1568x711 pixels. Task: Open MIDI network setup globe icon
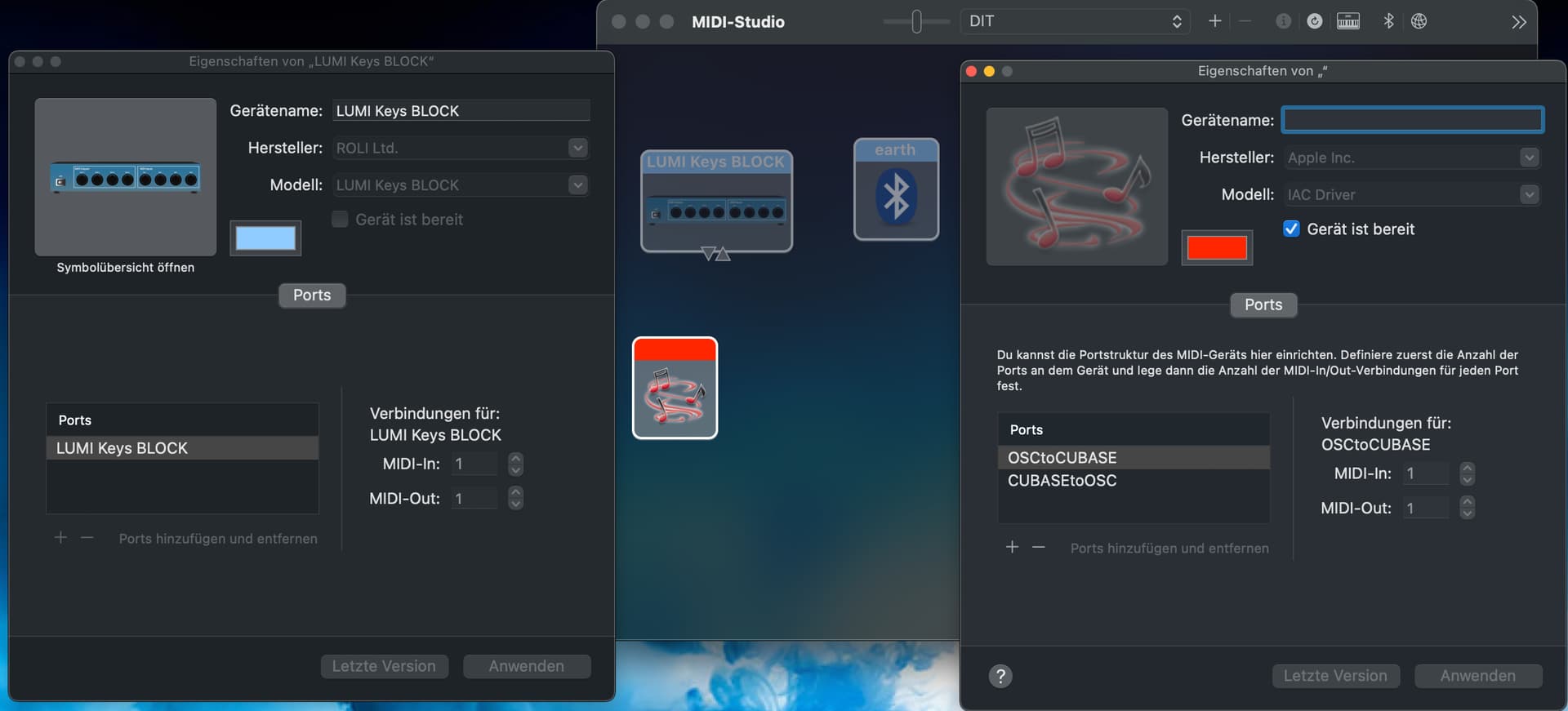pyautogui.click(x=1419, y=21)
